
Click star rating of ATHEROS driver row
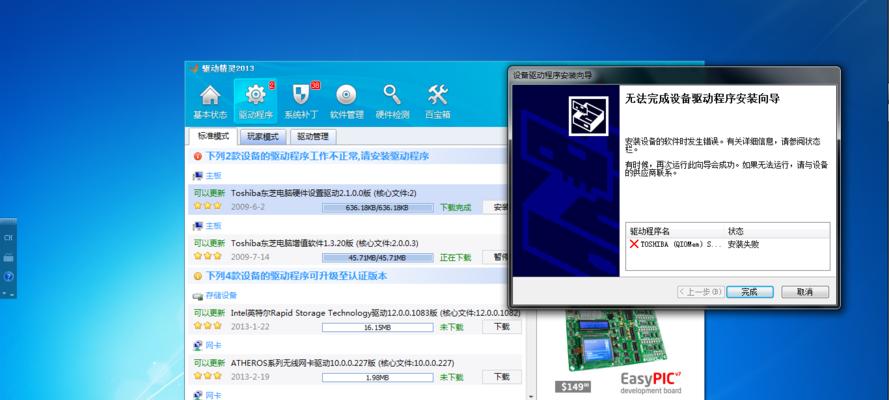coord(208,376)
